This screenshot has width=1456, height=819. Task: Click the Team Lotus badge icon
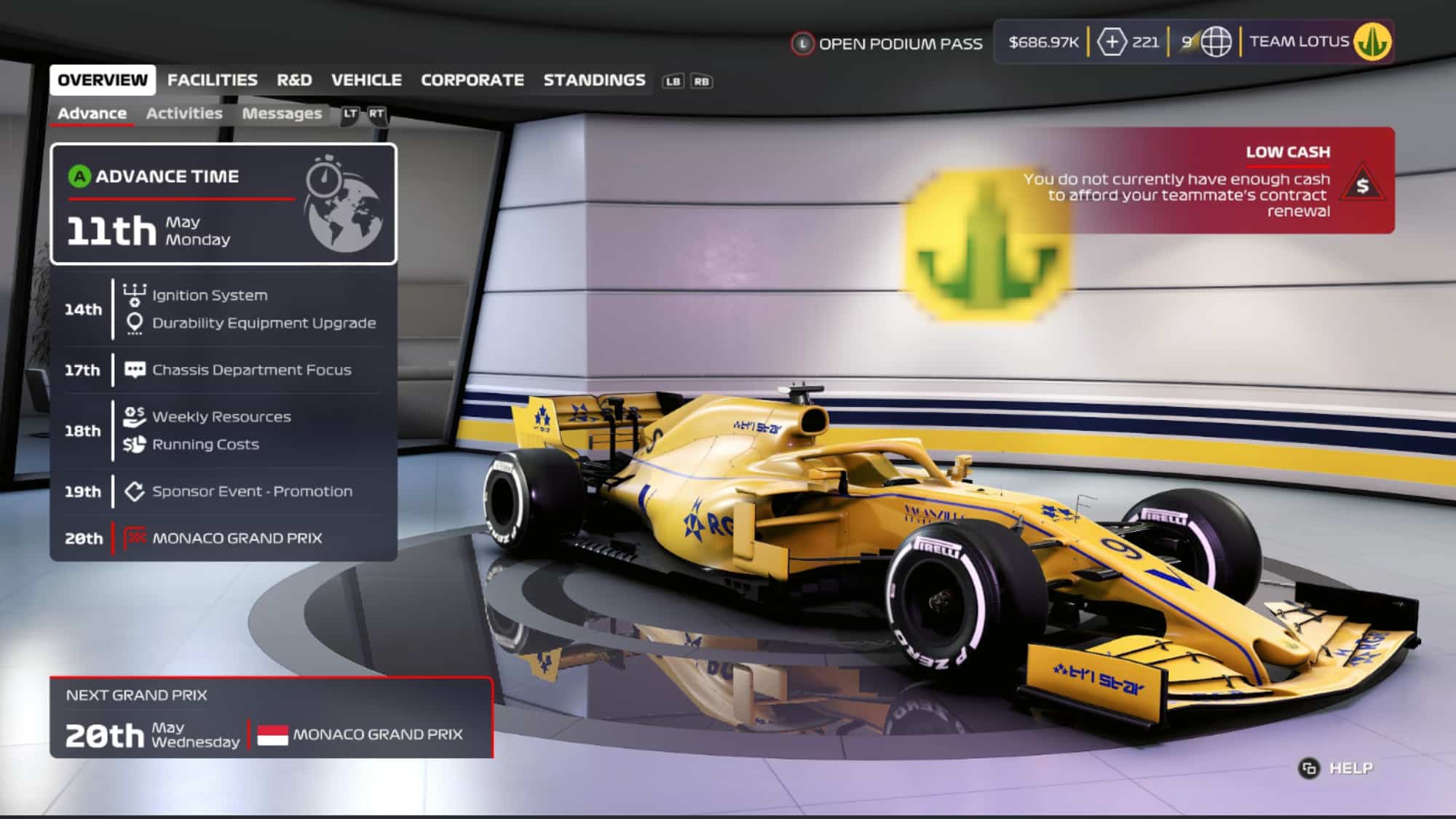[x=1372, y=41]
